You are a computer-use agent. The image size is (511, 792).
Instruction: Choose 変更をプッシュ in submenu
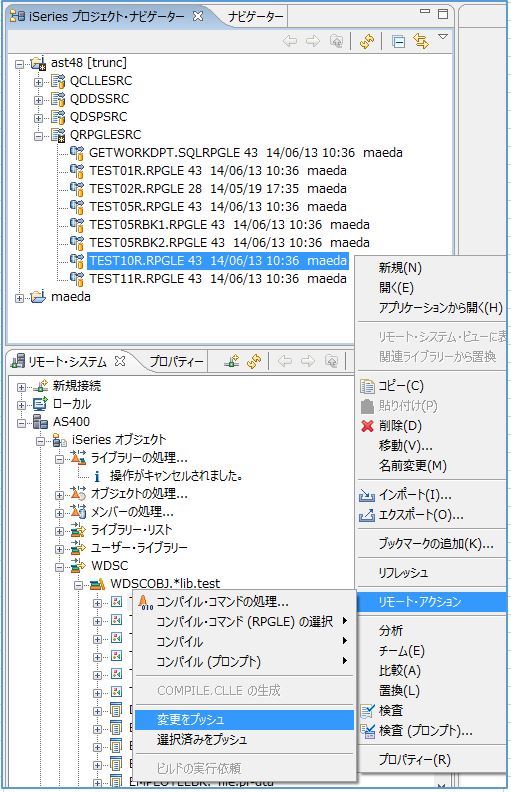coord(245,720)
